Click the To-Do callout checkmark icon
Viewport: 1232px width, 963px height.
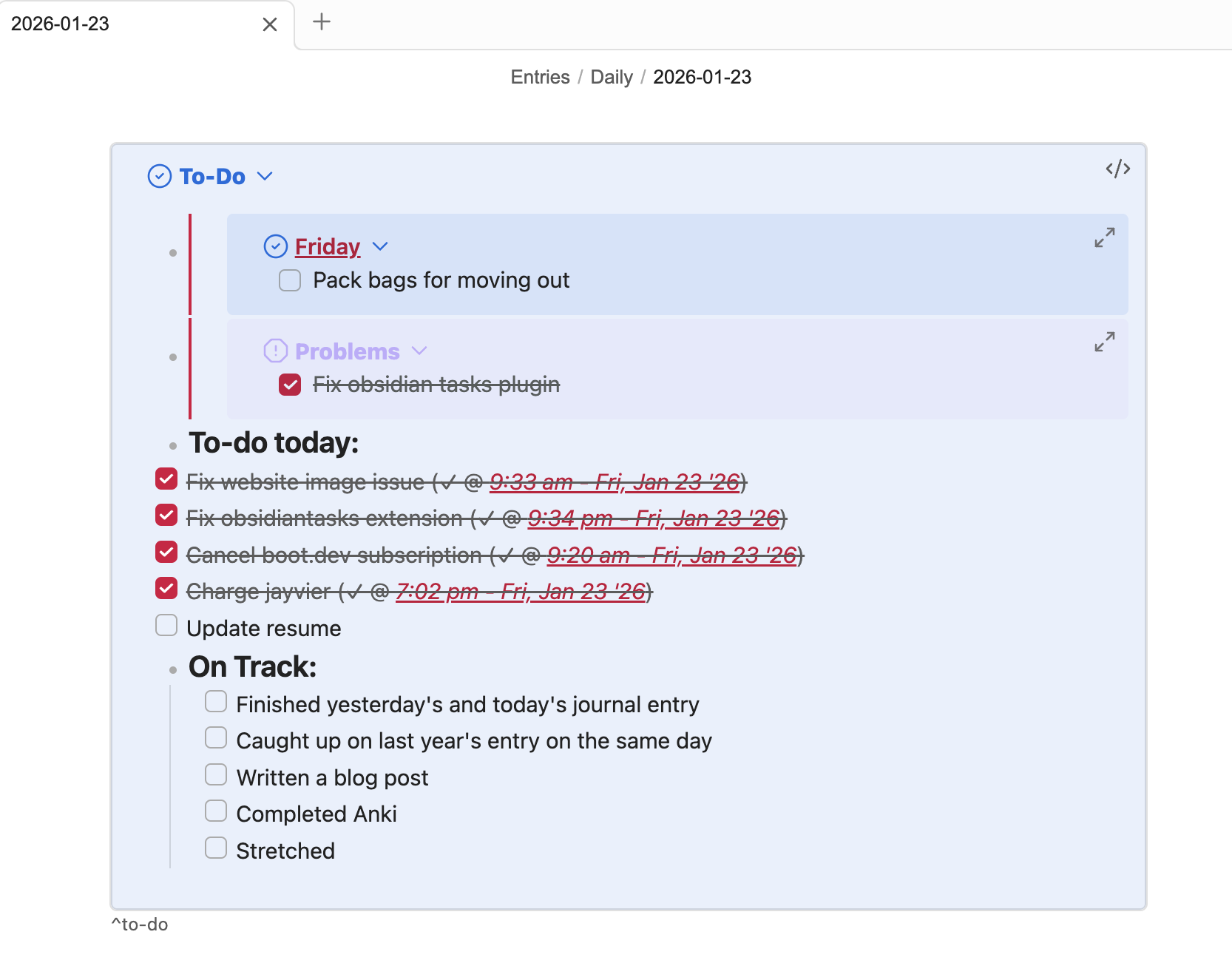[x=160, y=176]
